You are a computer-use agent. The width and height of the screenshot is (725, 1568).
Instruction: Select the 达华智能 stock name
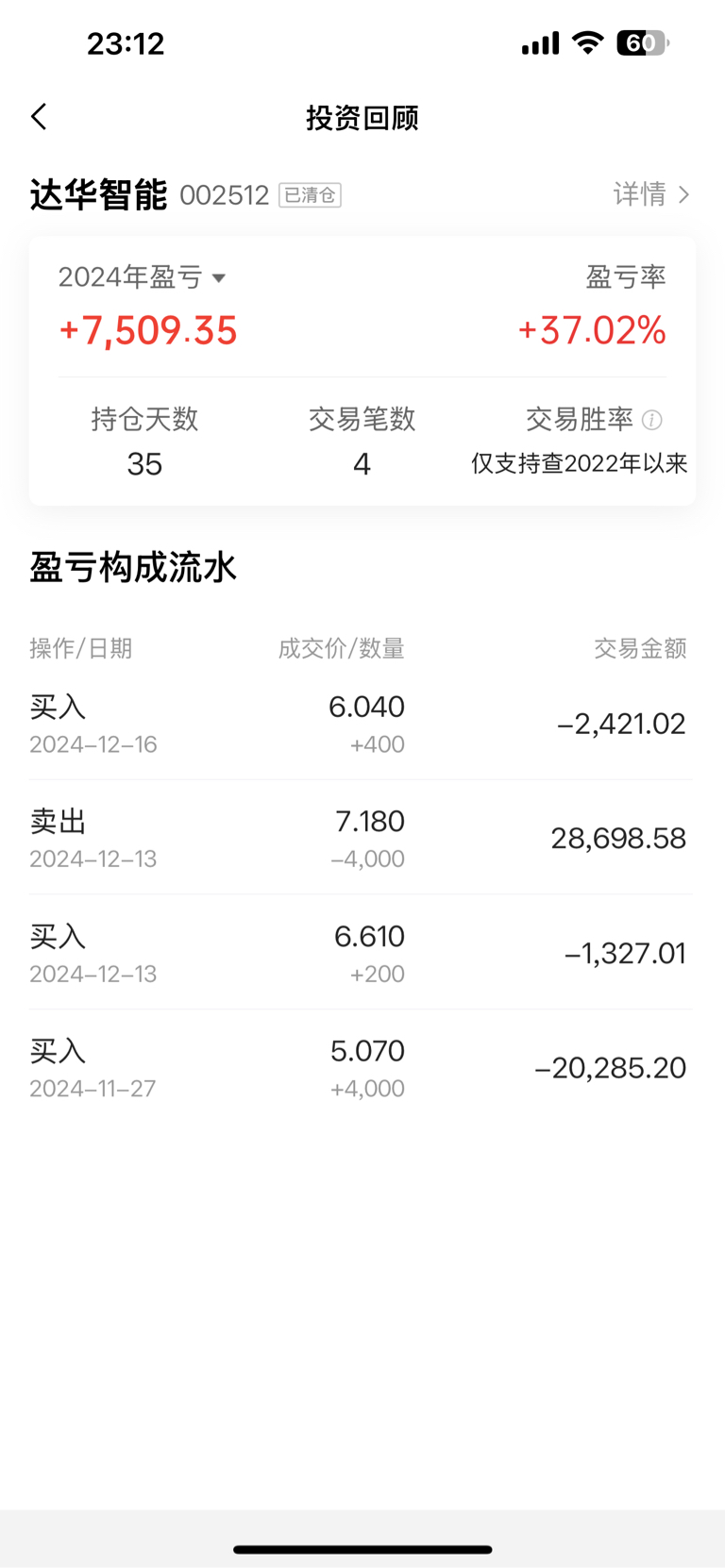coord(98,194)
